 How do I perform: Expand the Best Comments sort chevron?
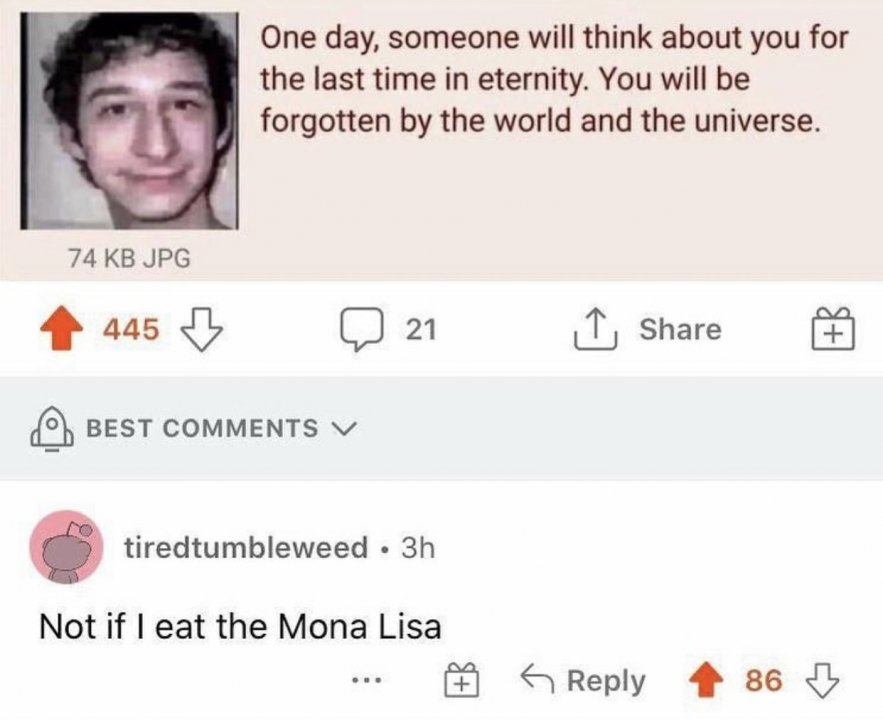pyautogui.click(x=345, y=429)
